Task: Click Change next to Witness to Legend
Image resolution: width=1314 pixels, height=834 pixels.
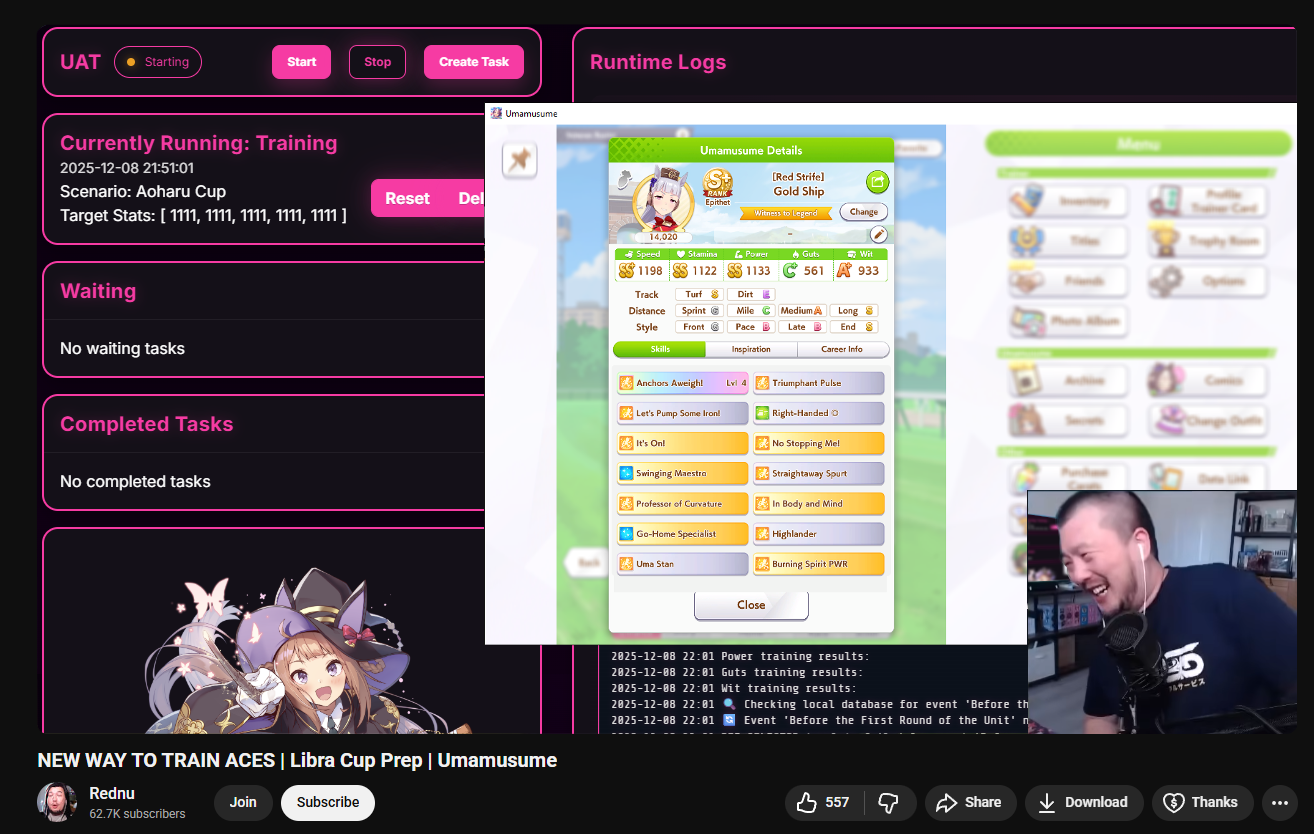Action: point(864,212)
